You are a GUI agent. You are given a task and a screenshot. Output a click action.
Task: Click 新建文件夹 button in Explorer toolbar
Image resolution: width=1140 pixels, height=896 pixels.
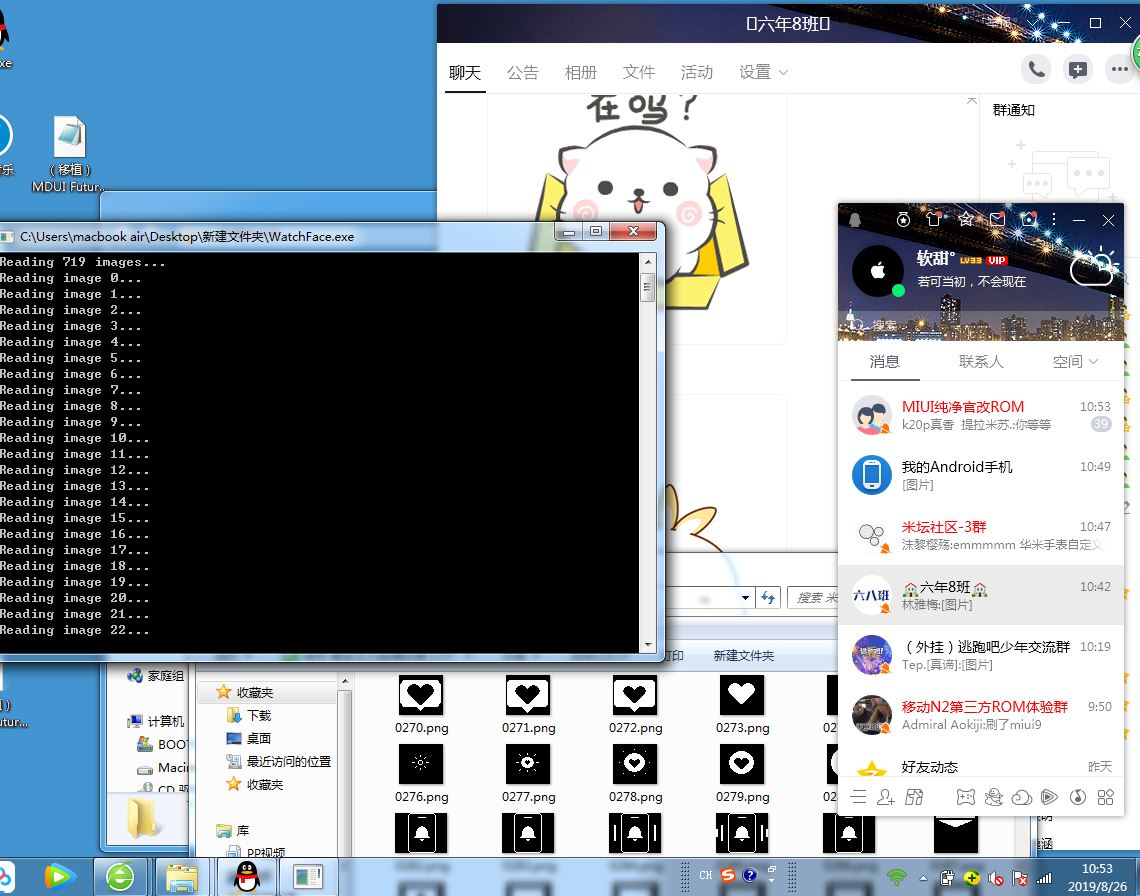click(744, 655)
